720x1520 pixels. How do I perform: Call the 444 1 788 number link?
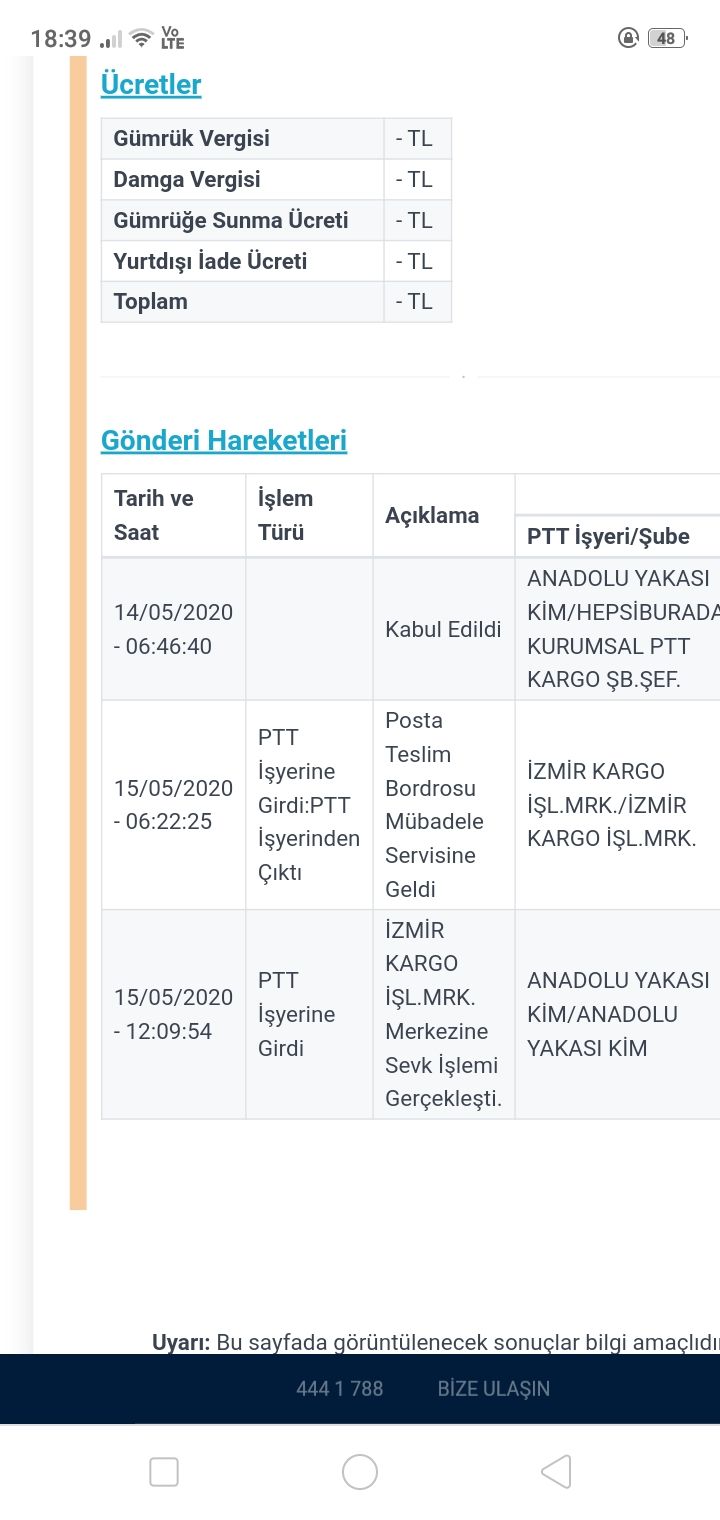click(x=339, y=1389)
